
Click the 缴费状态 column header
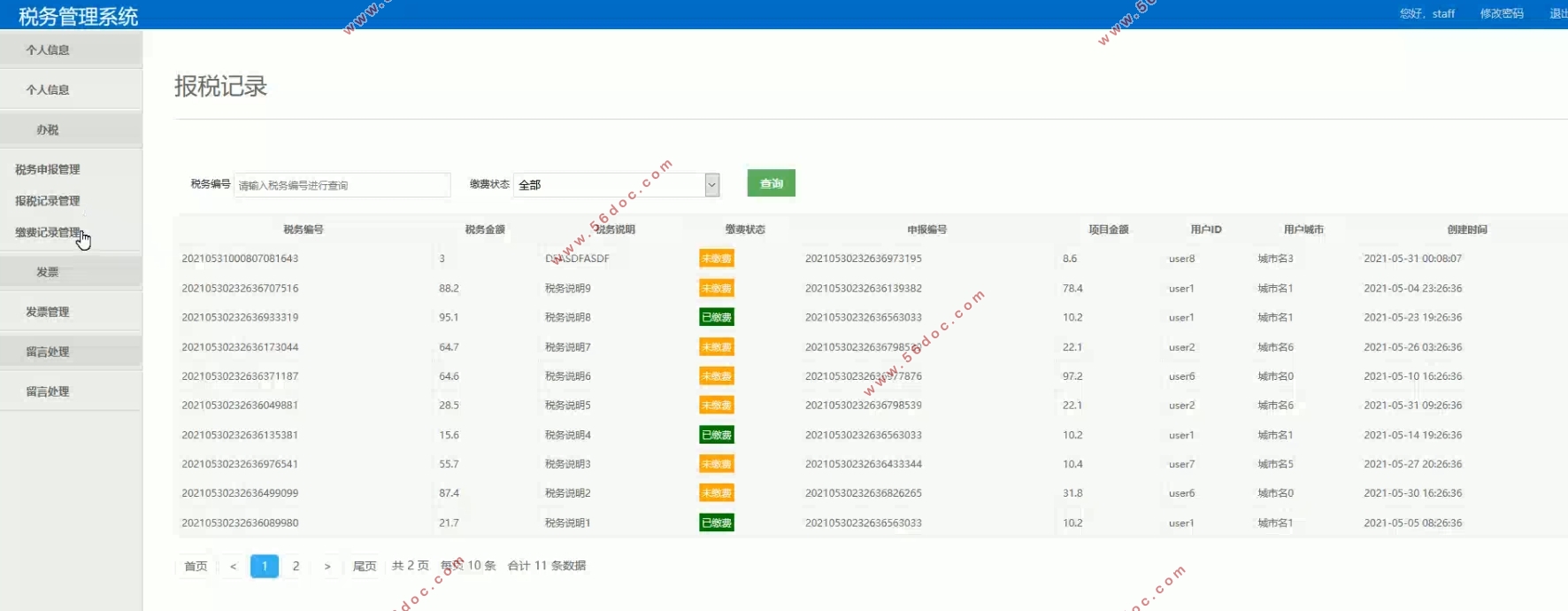745,229
